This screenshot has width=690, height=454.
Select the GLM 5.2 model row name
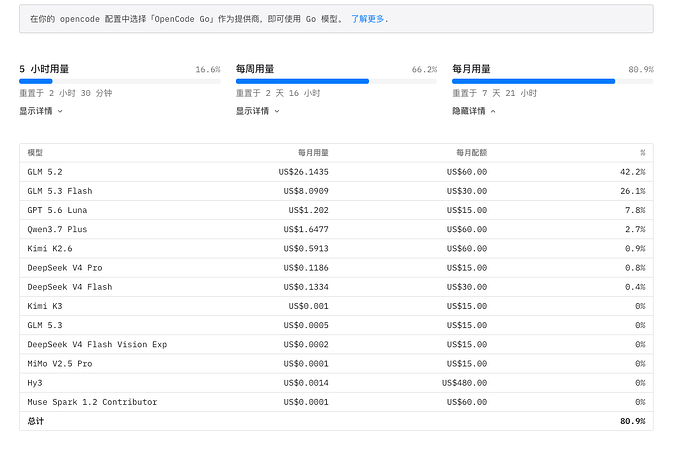pos(45,172)
